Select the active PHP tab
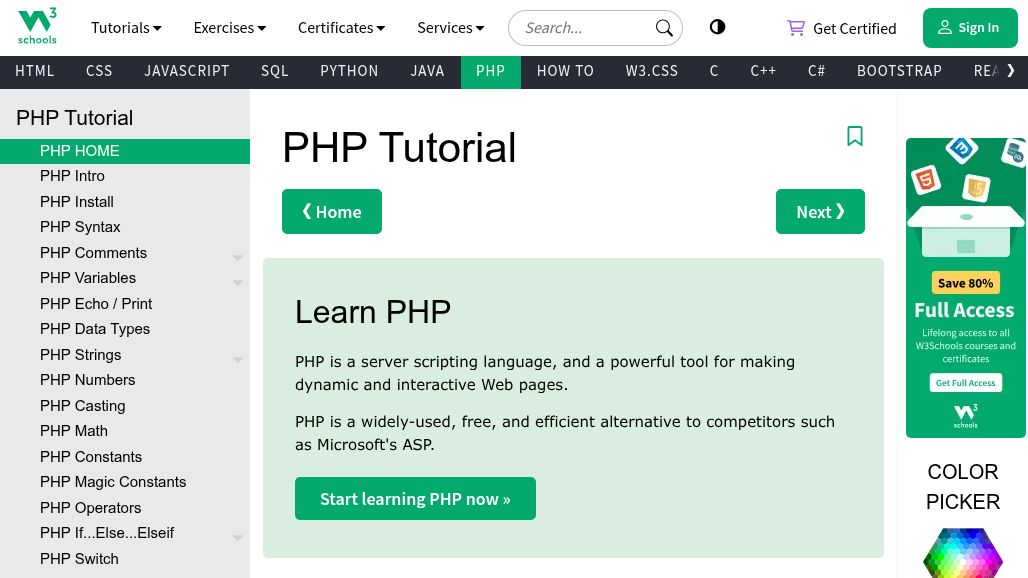The image size is (1028, 578). [490, 71]
